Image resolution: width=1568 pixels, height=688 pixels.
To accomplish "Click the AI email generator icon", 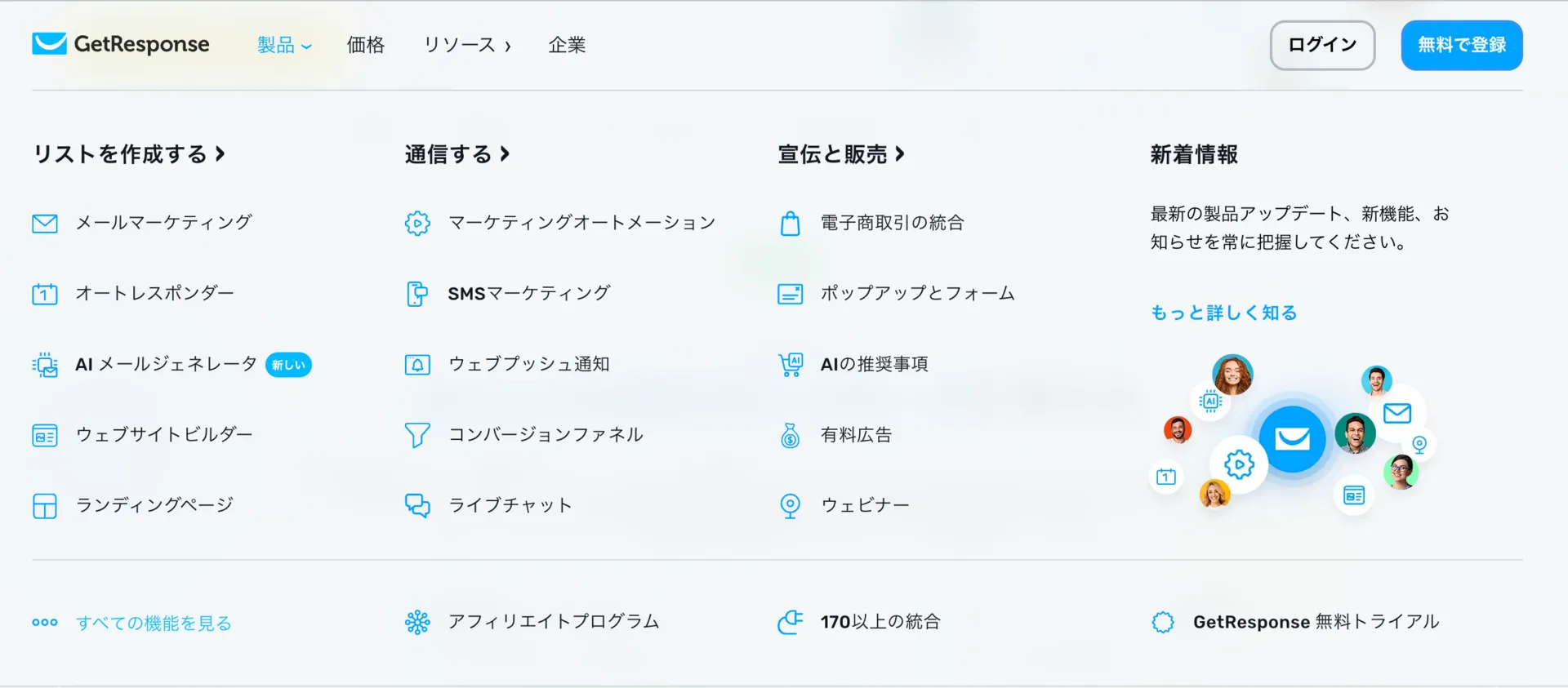I will (x=45, y=365).
